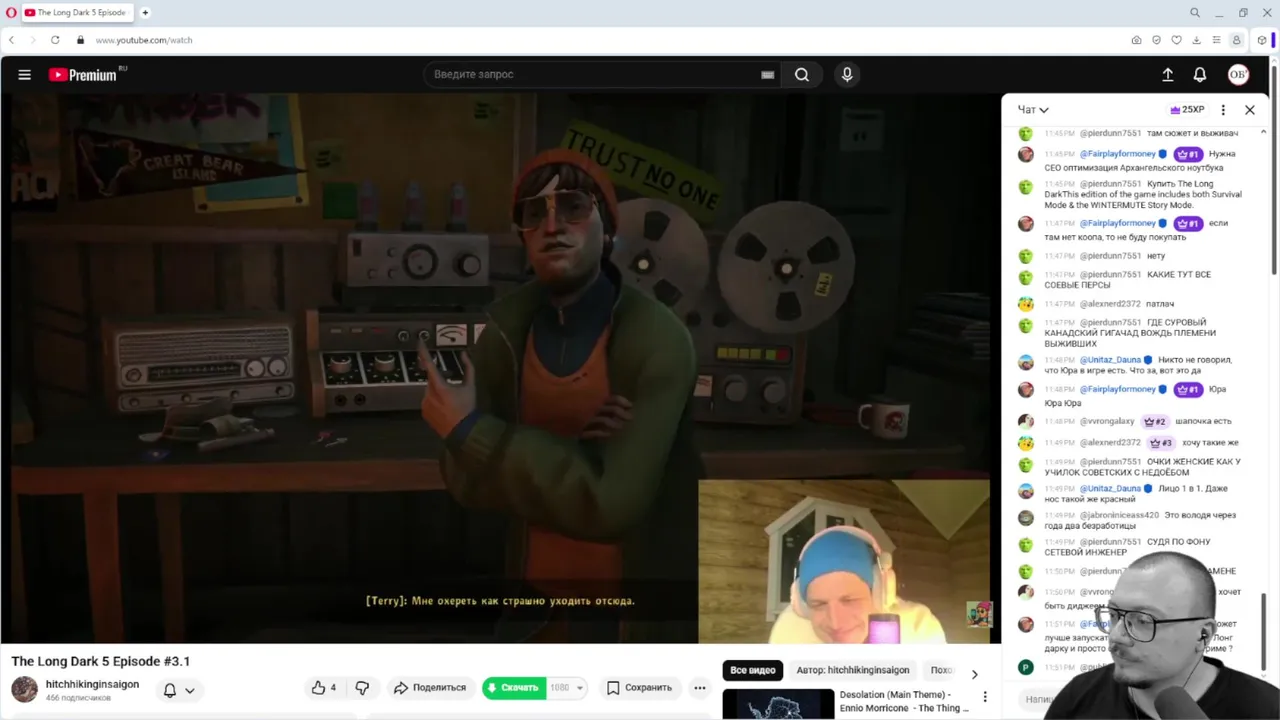The image size is (1280, 720).
Task: Click the #3 badge beside хочу такие же
Action: click(1161, 442)
